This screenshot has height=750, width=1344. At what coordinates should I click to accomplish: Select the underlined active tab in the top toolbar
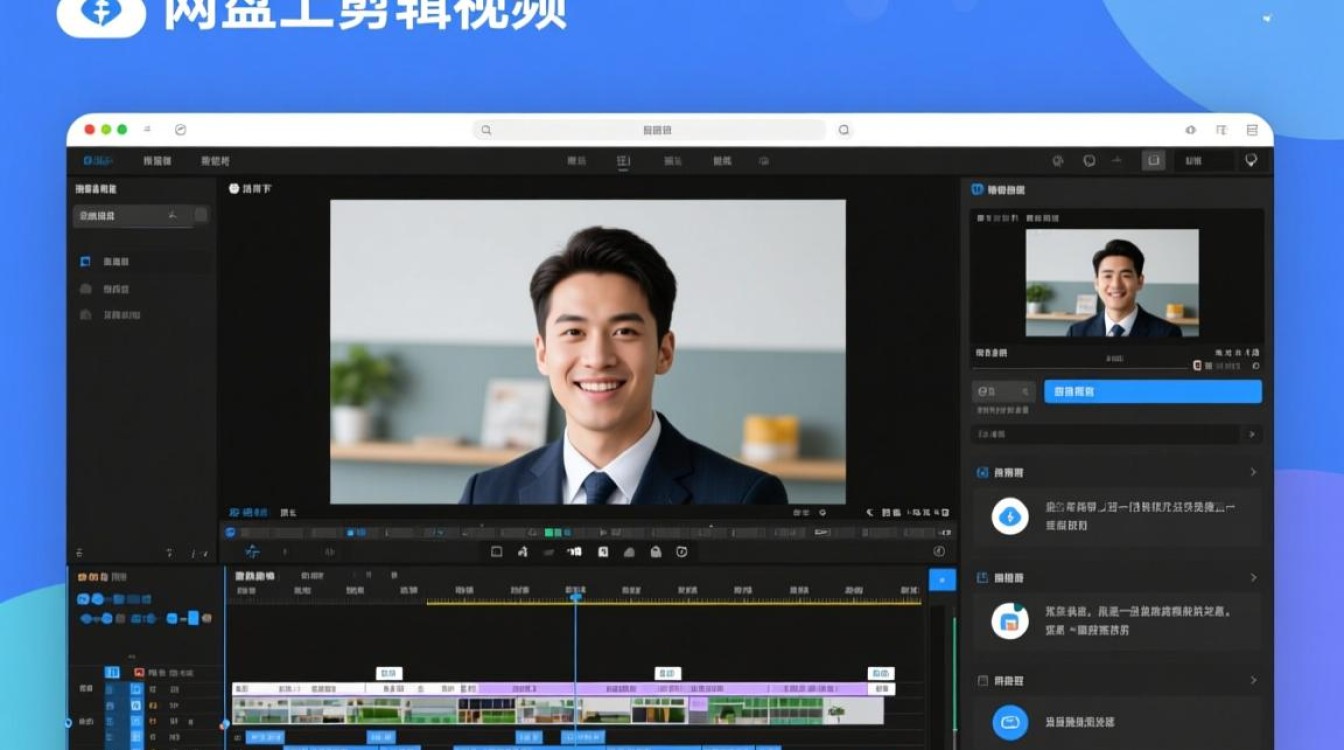pyautogui.click(x=623, y=161)
